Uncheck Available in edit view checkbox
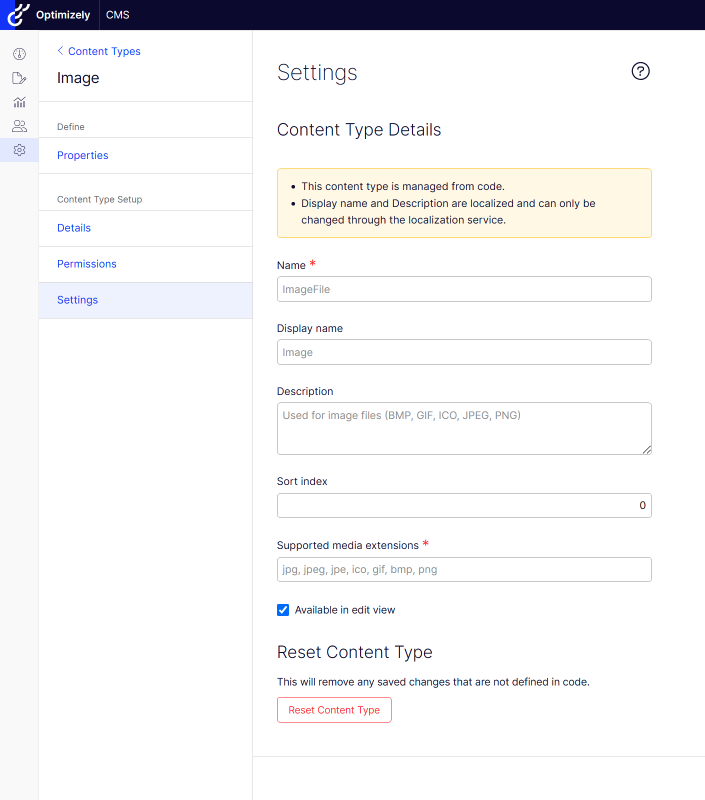The image size is (705, 800). coord(283,610)
